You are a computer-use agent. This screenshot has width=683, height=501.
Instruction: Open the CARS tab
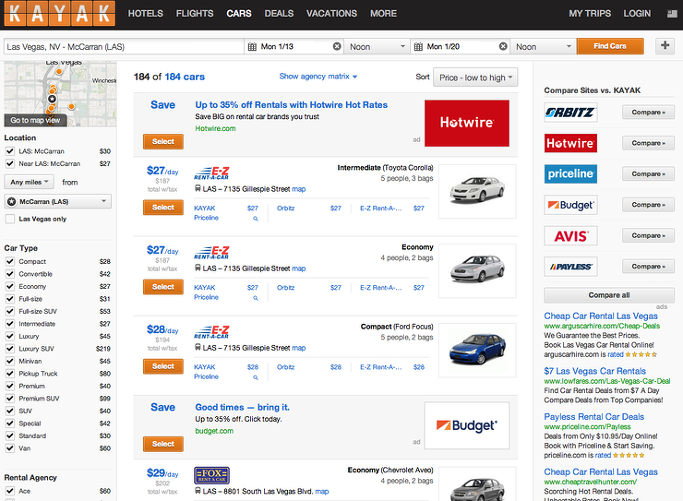coord(239,14)
